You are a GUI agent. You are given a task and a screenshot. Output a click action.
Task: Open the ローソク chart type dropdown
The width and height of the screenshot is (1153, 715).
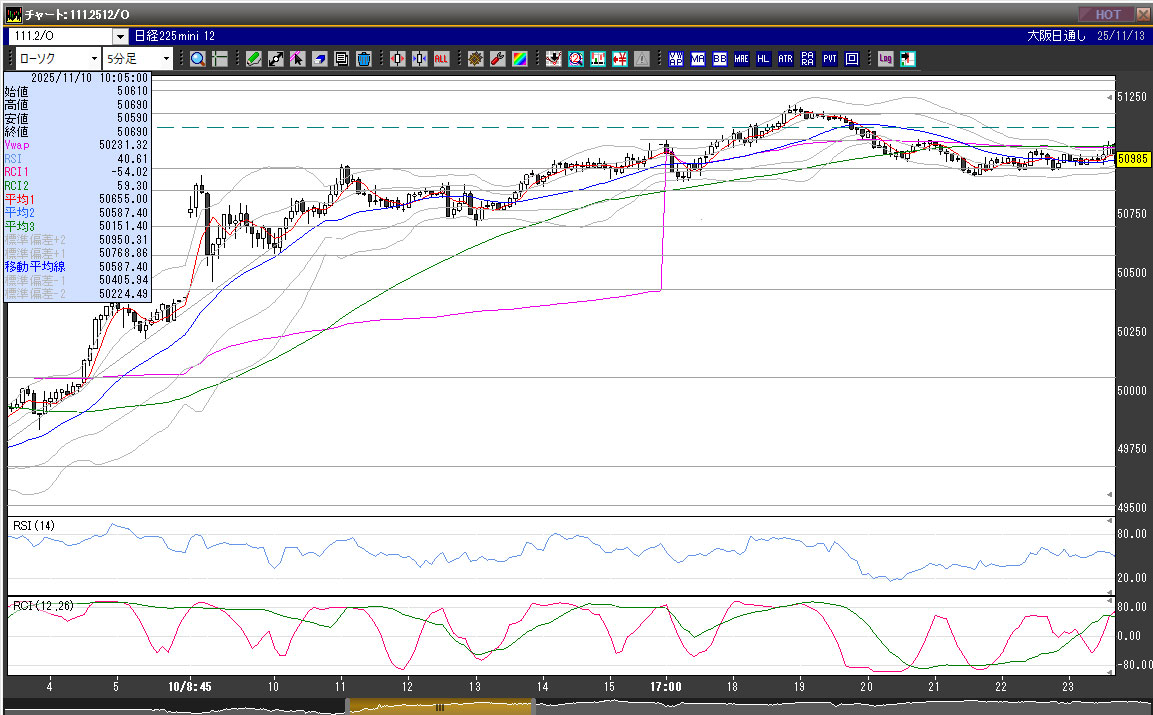tap(95, 59)
